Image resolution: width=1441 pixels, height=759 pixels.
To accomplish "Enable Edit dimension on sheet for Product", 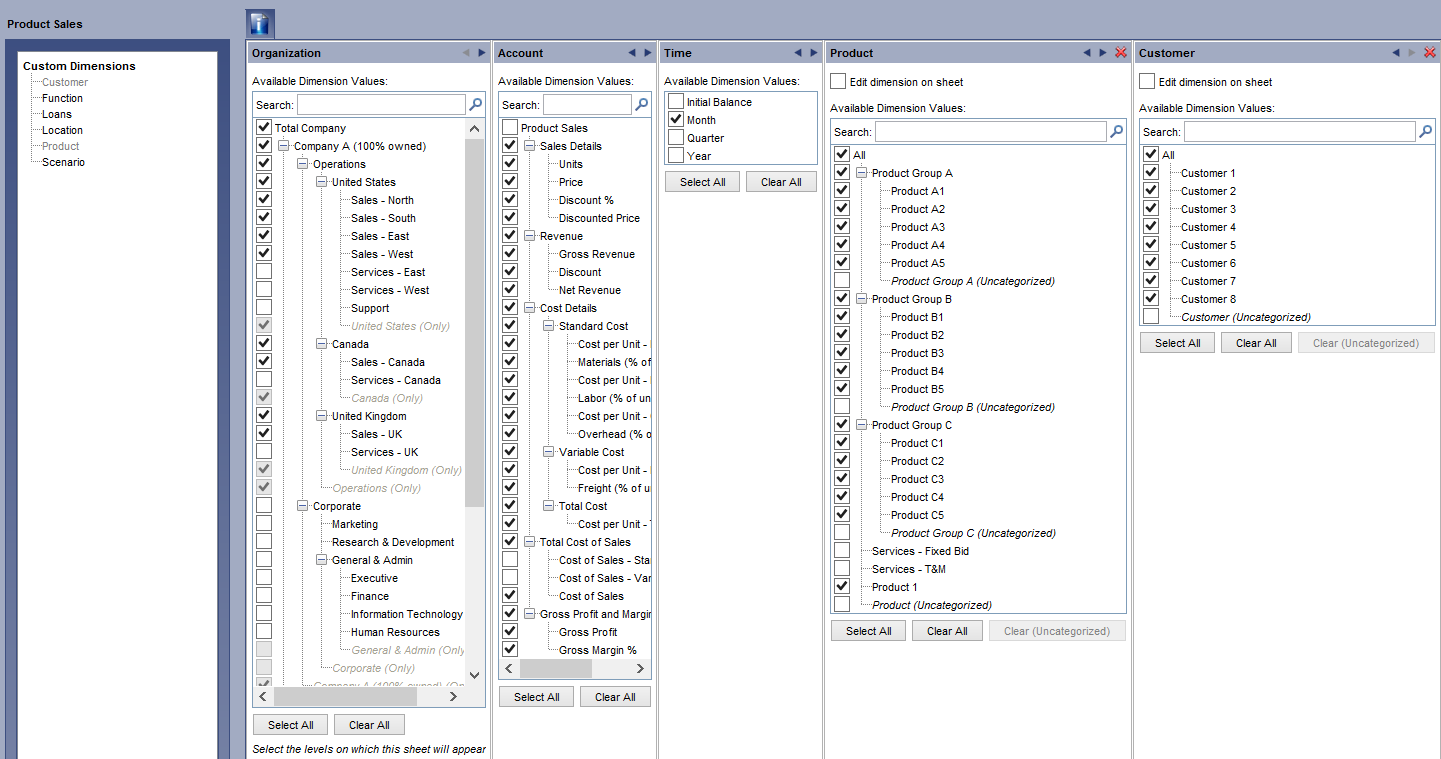I will pos(838,81).
